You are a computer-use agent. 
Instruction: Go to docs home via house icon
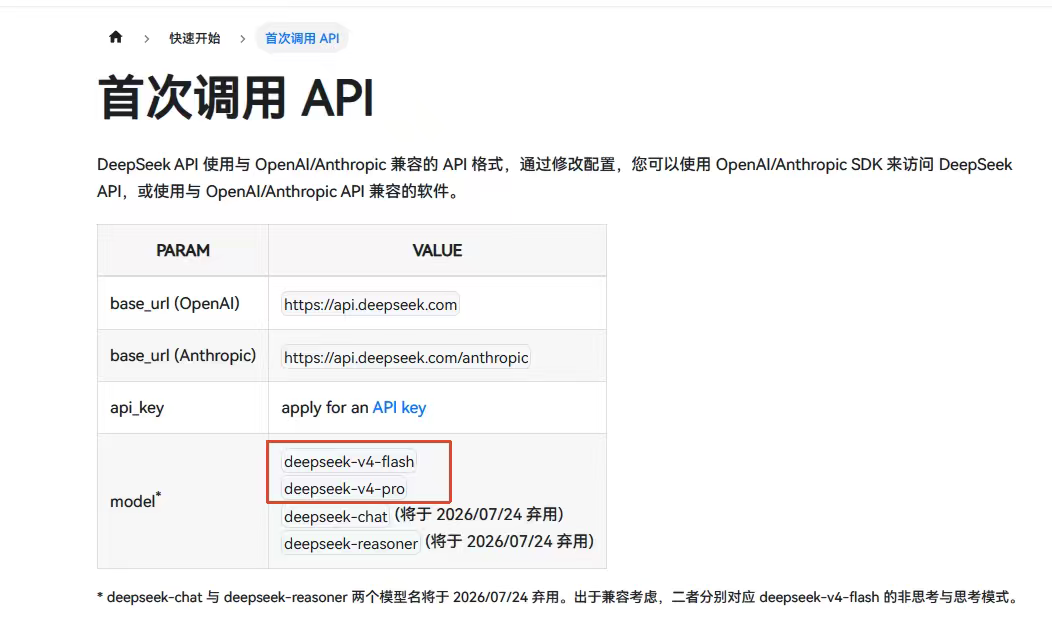[115, 37]
